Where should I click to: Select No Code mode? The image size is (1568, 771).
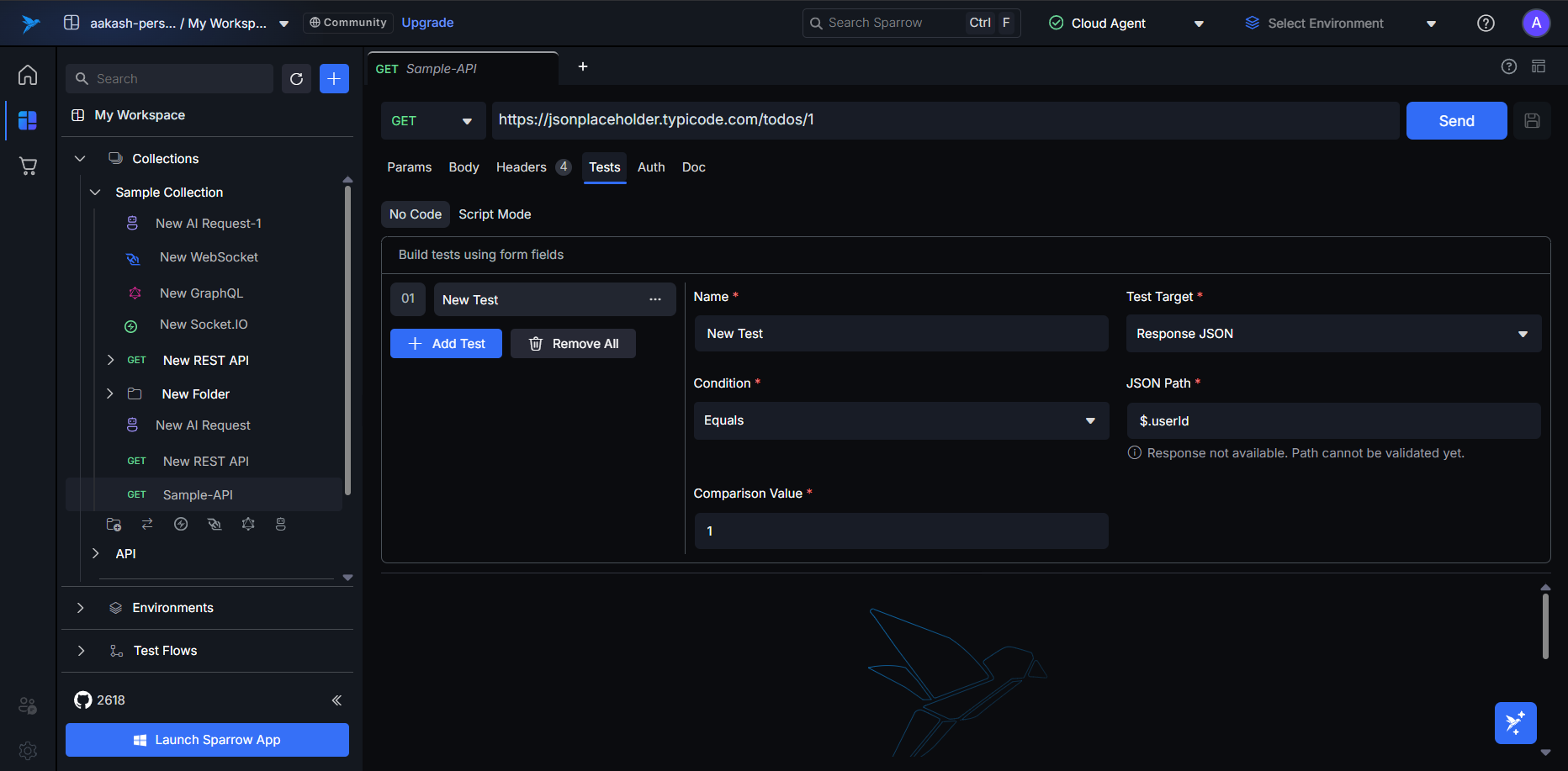[415, 214]
